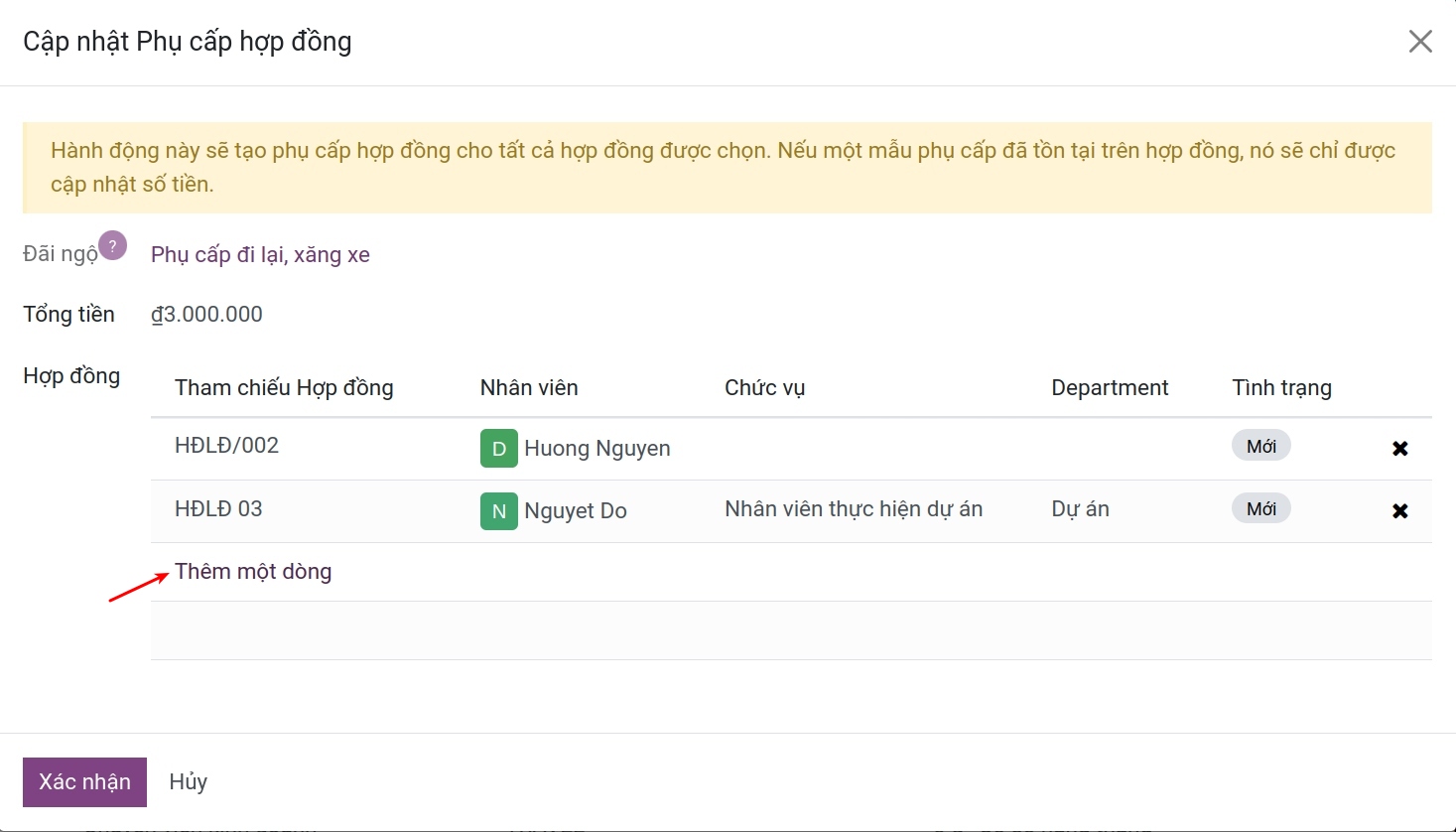Cancel using the Hủy button
The image size is (1456, 832).
188,782
